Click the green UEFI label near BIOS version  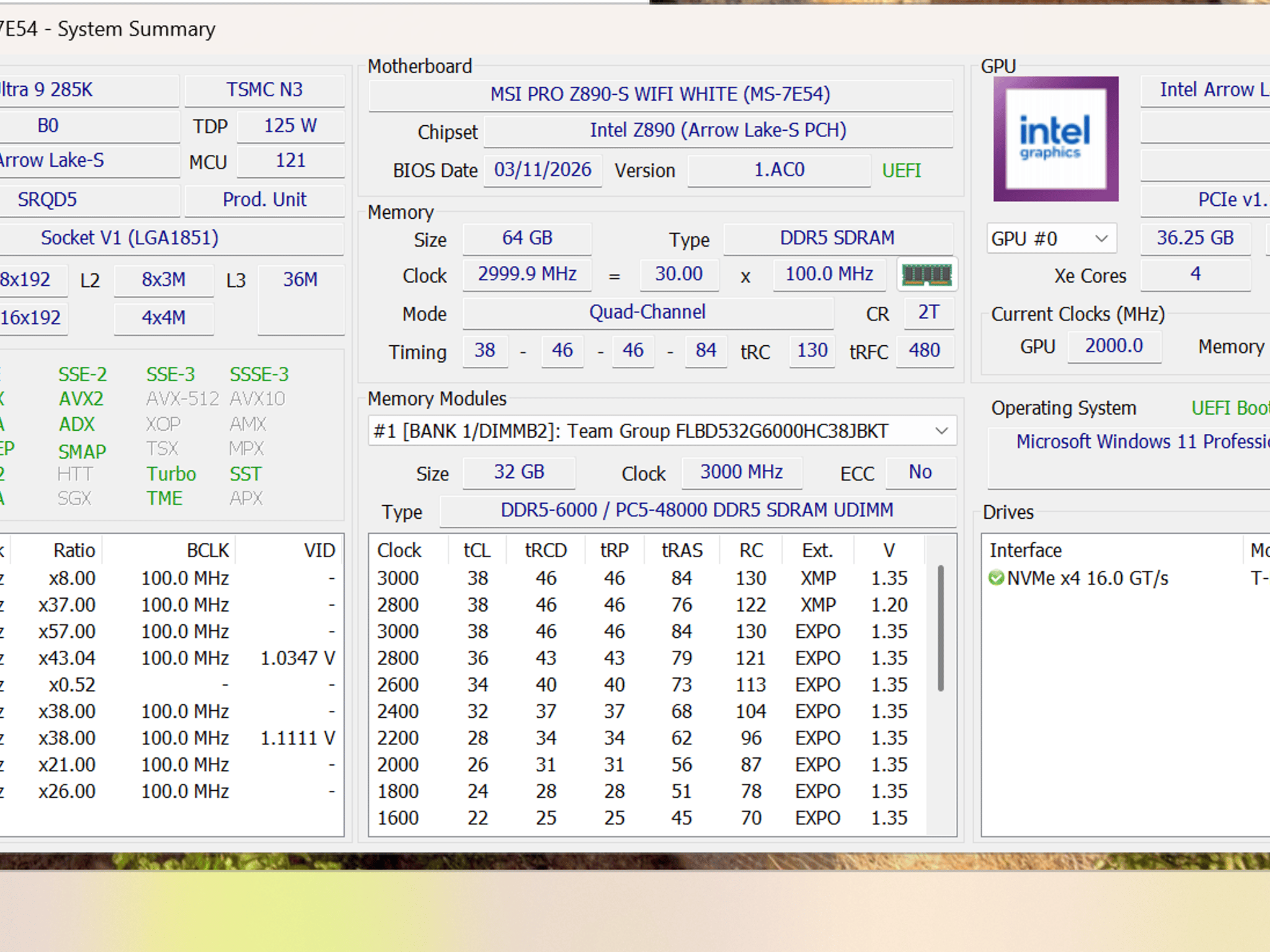point(901,170)
